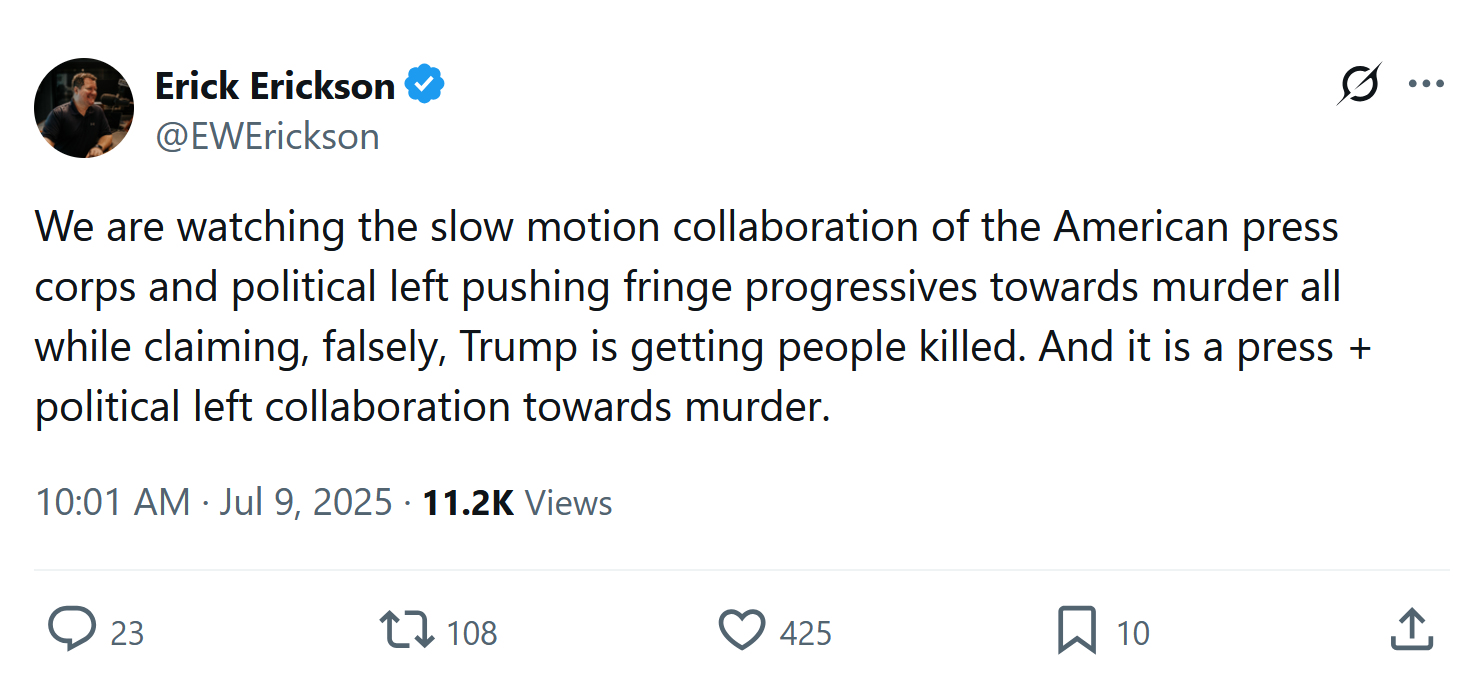Toggle the bookmark icon on this post
Image resolution: width=1478 pixels, height=674 pixels.
pyautogui.click(x=1077, y=631)
